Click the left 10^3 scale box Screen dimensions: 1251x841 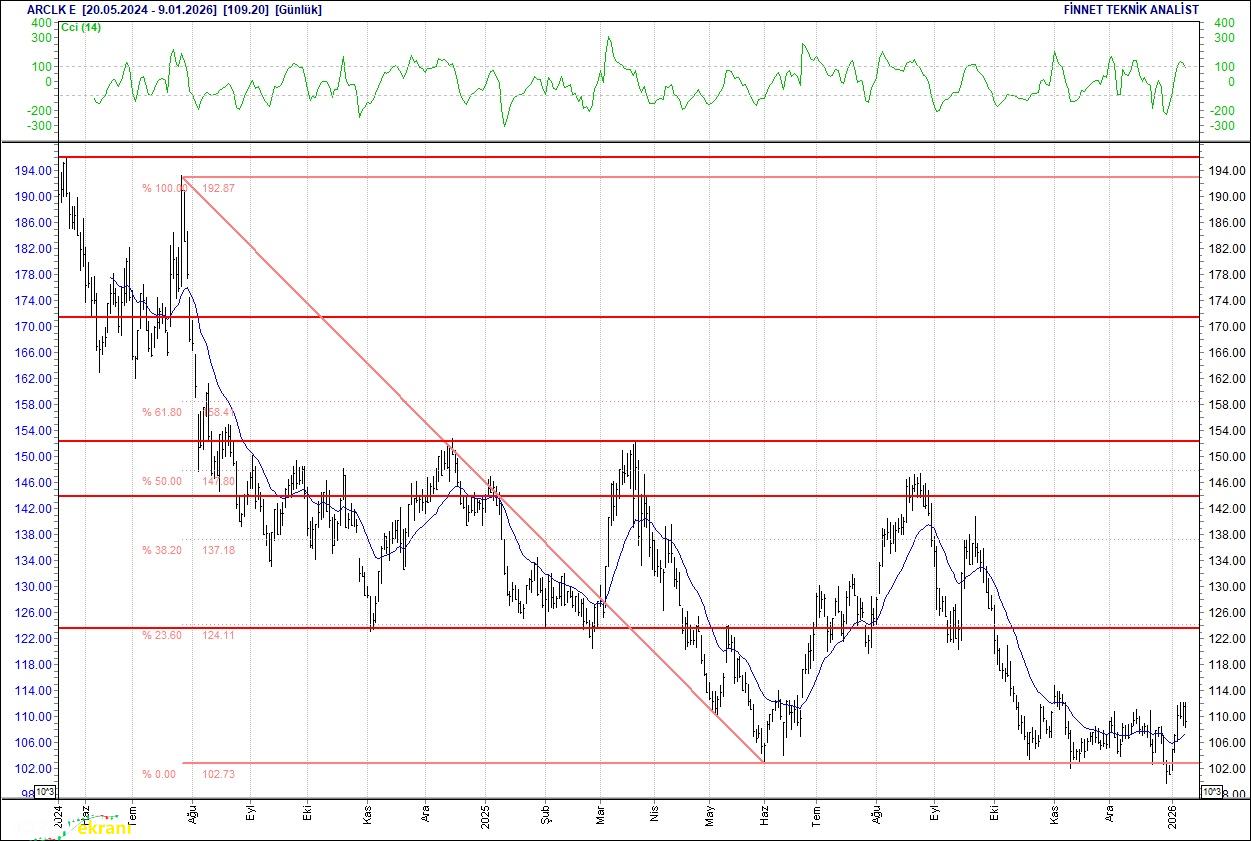click(45, 792)
